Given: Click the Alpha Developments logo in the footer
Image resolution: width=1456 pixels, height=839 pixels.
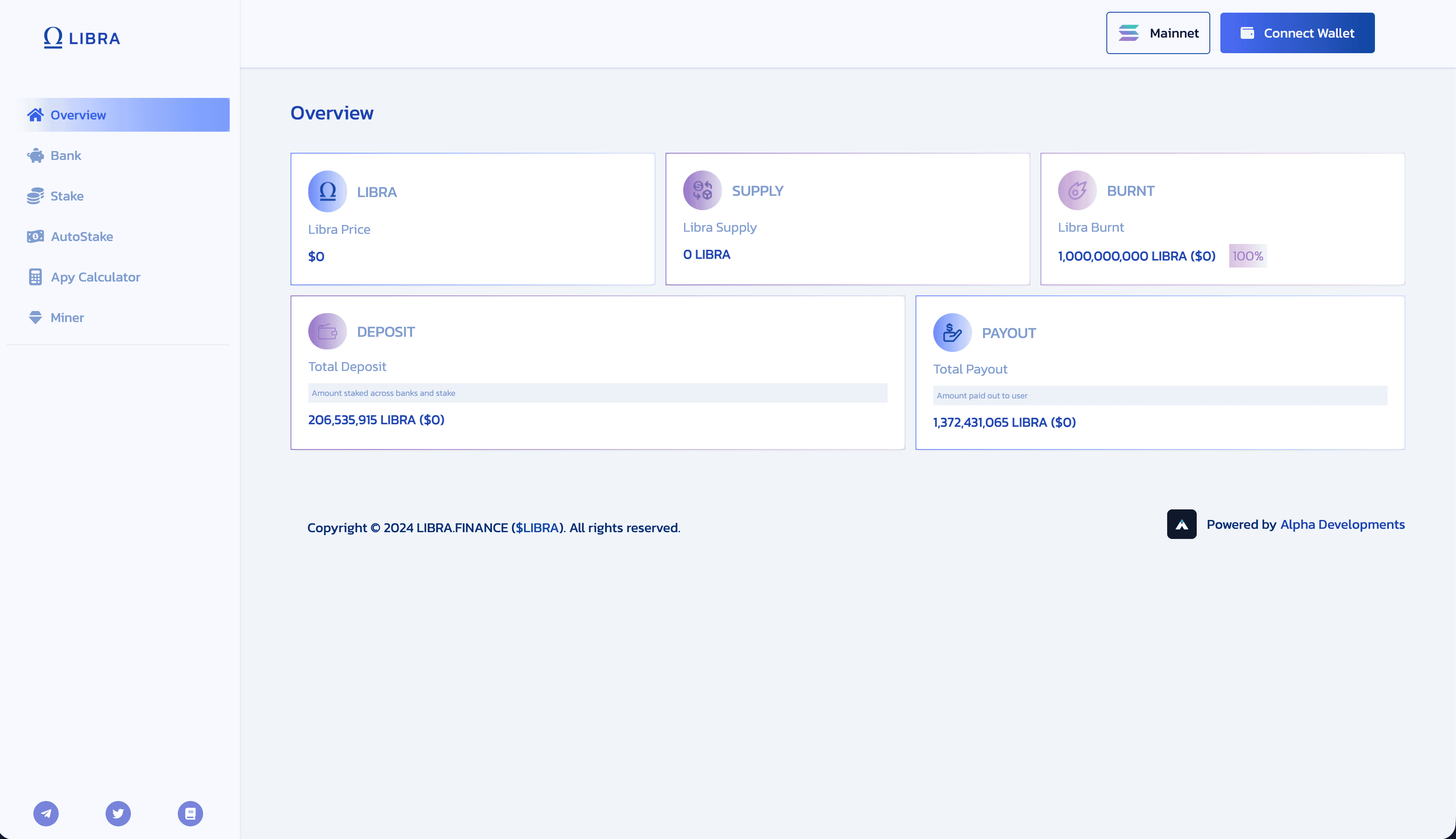Looking at the screenshot, I should pyautogui.click(x=1182, y=524).
